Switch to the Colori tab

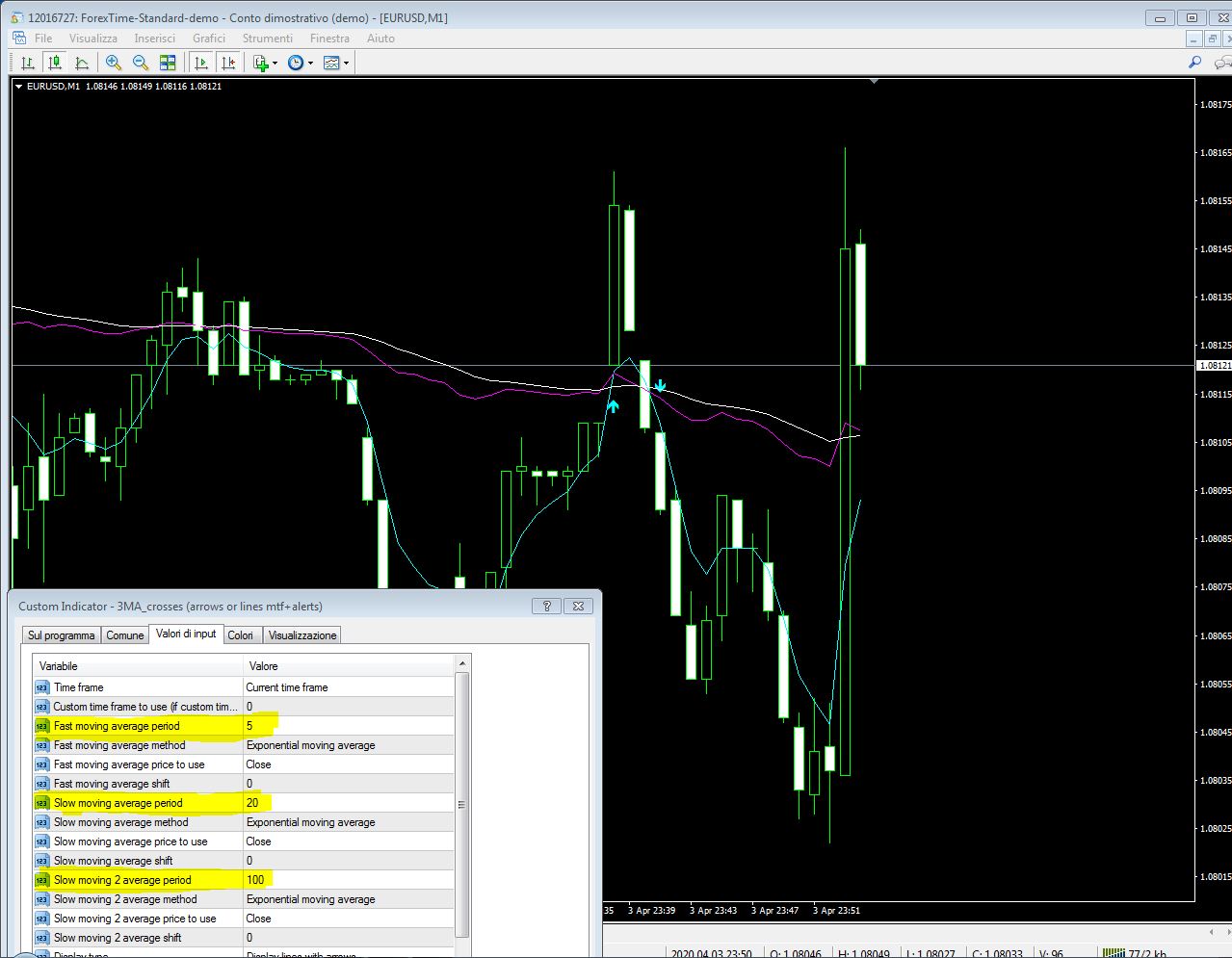(x=241, y=635)
